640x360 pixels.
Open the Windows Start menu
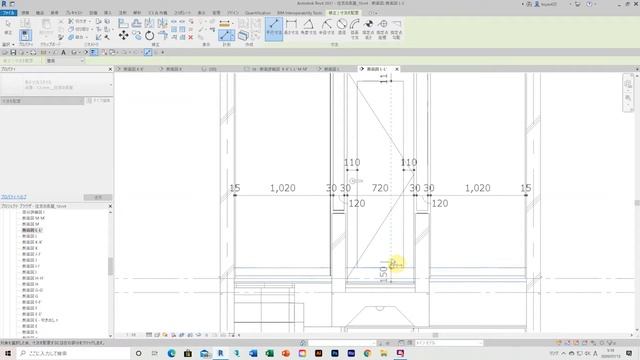(8, 353)
